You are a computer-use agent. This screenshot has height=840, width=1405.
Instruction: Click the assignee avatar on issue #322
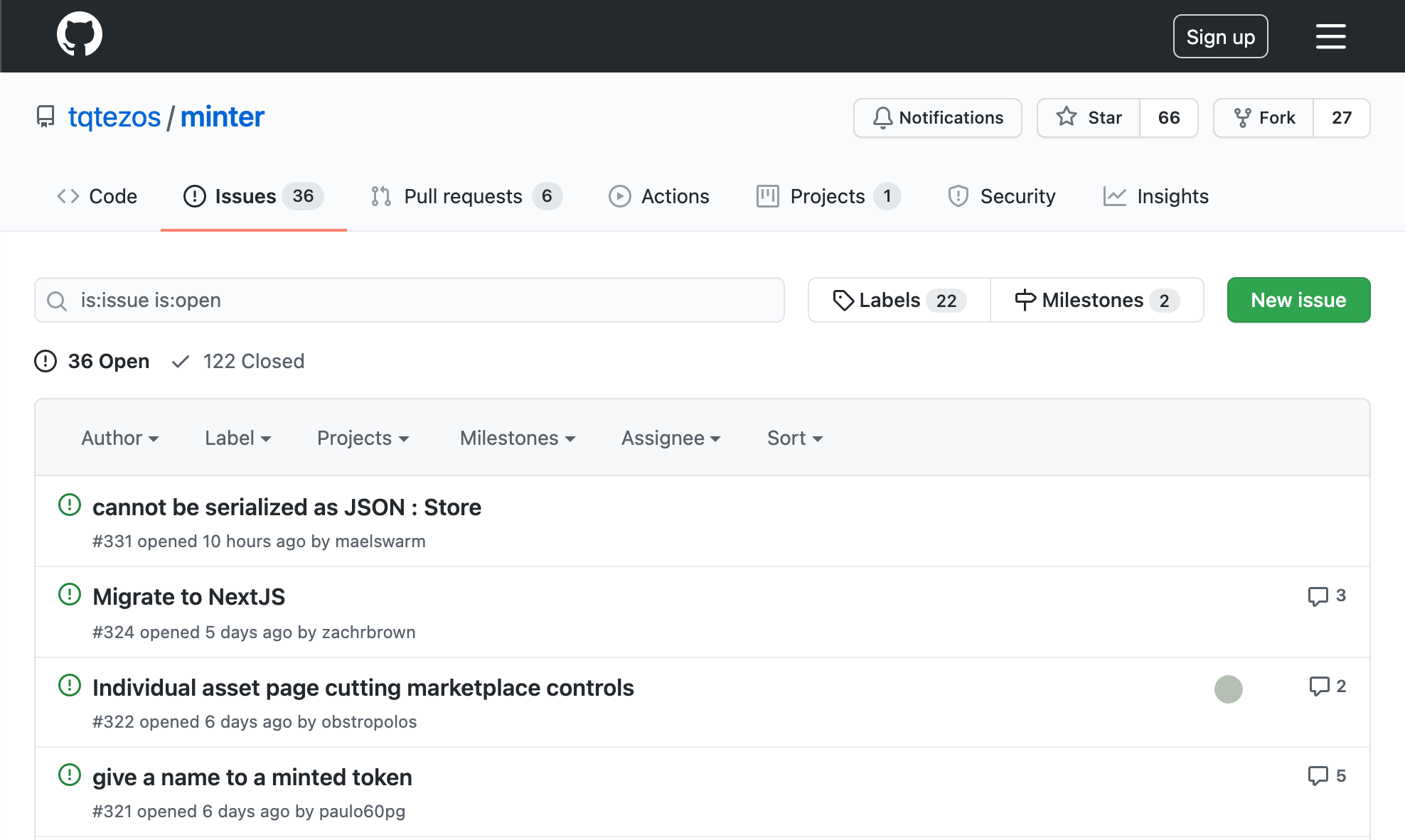1228,689
